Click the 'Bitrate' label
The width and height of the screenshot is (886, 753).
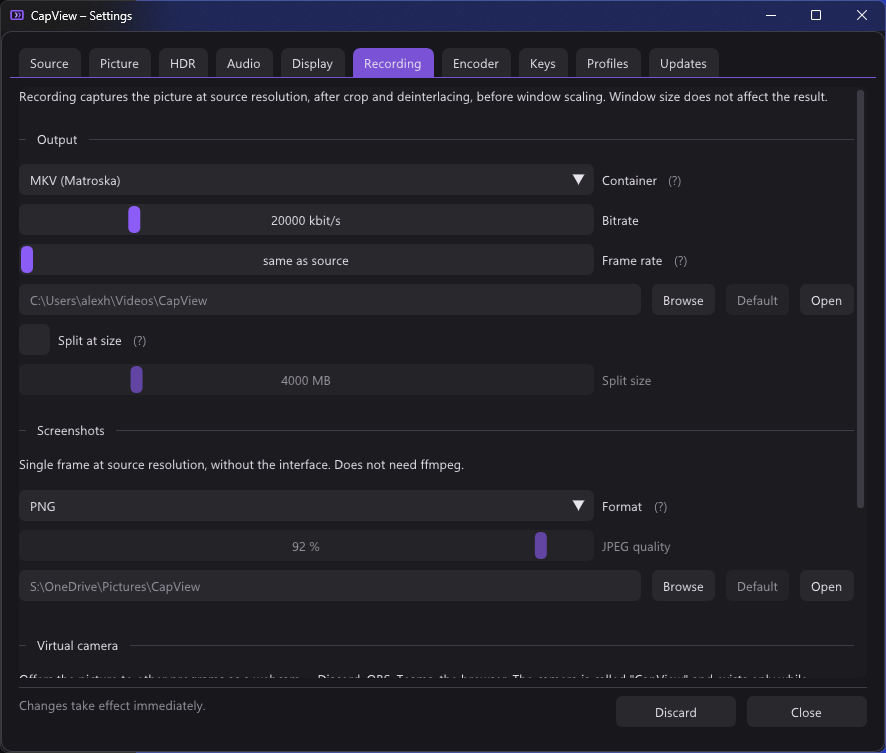[620, 221]
